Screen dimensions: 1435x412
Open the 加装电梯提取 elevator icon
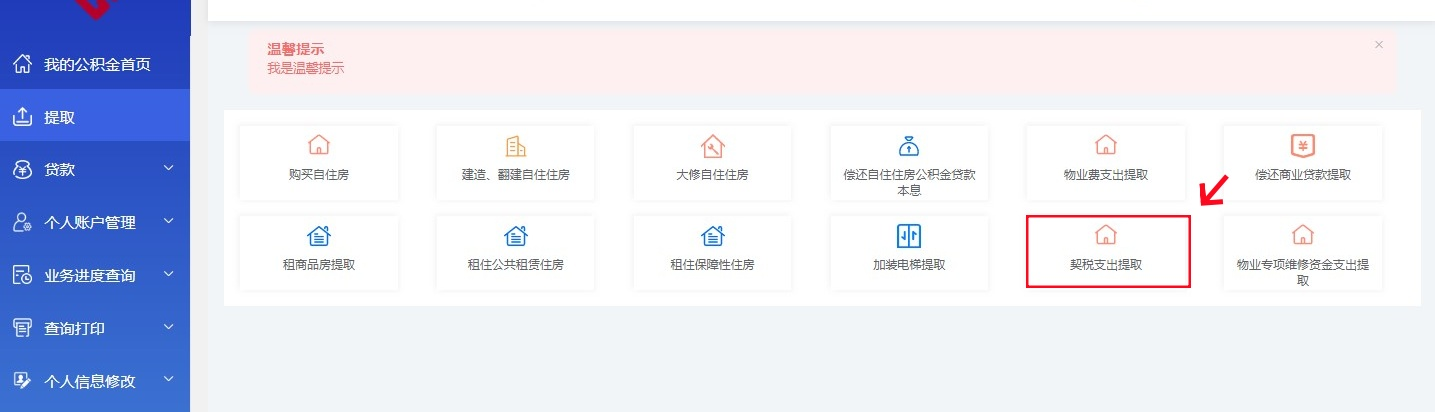tap(909, 236)
